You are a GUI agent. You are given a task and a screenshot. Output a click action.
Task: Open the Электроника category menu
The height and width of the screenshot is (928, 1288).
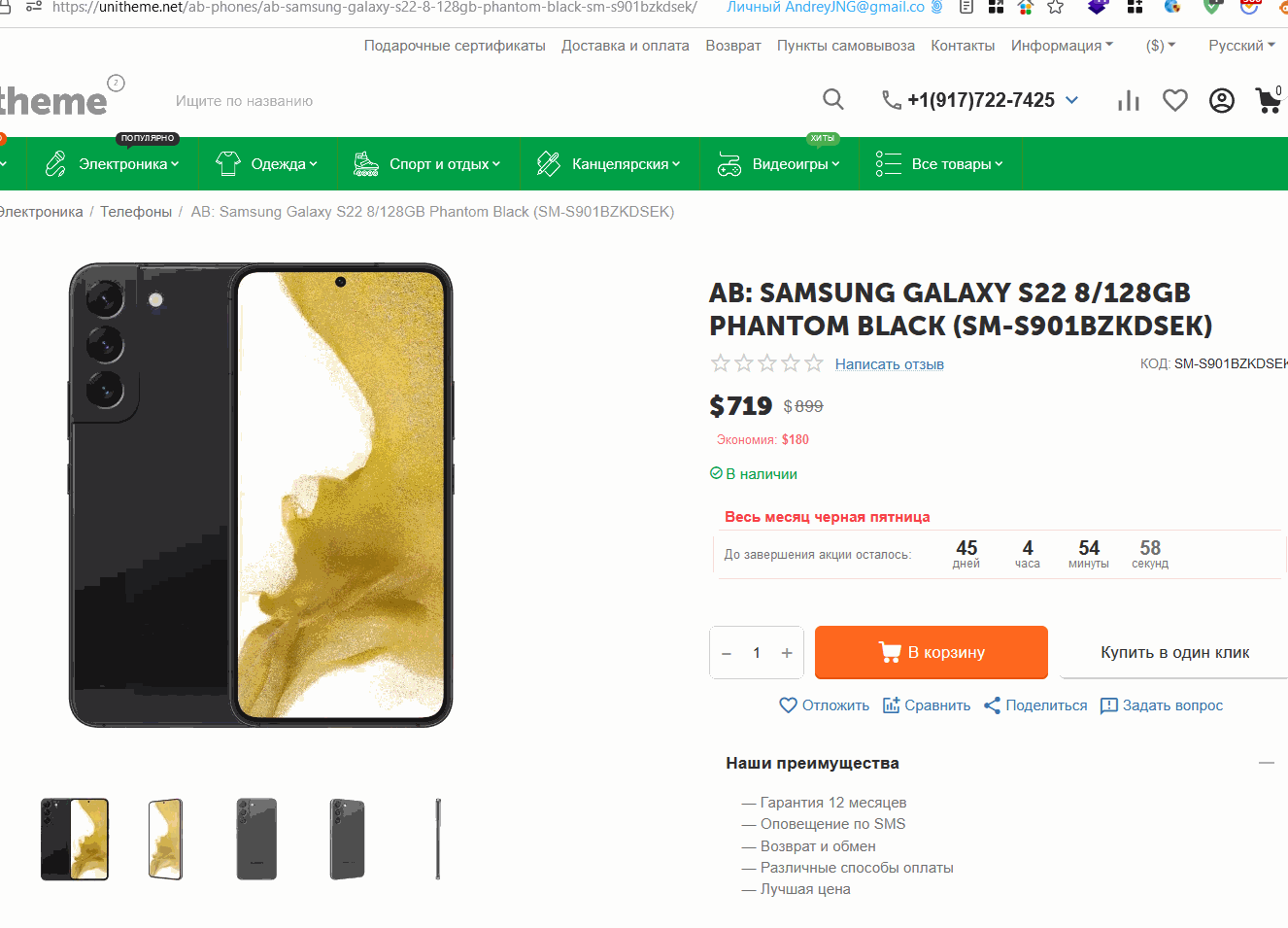click(114, 164)
